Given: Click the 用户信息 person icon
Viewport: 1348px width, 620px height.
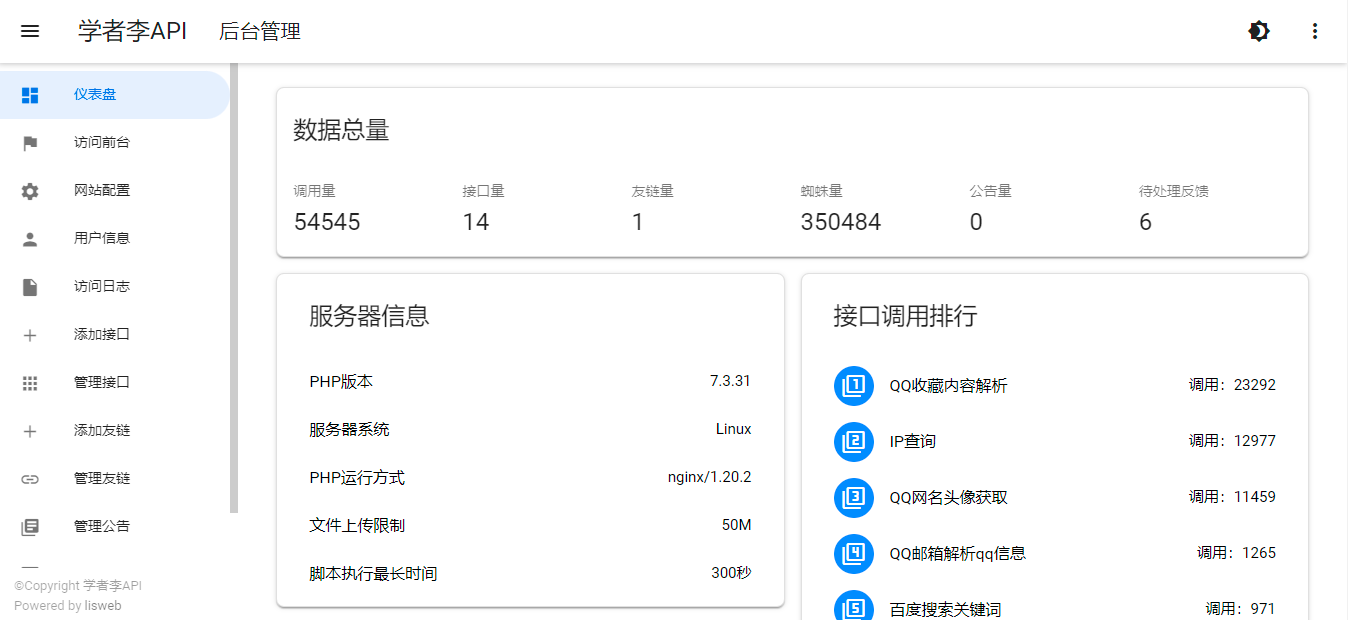Looking at the screenshot, I should (30, 238).
